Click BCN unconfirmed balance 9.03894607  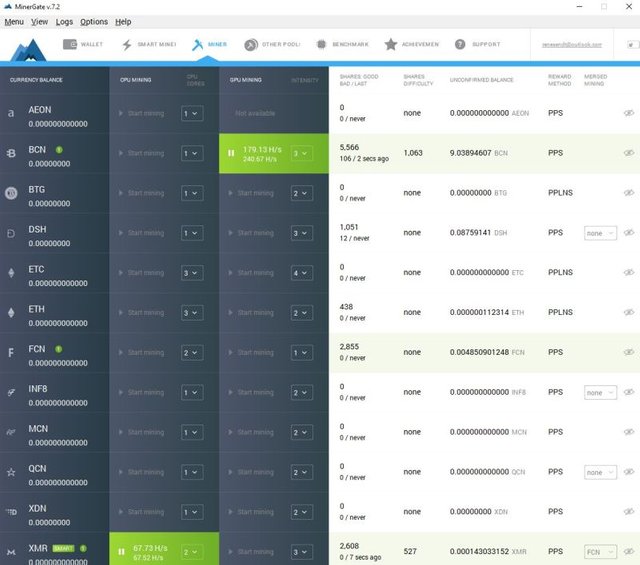(x=470, y=153)
